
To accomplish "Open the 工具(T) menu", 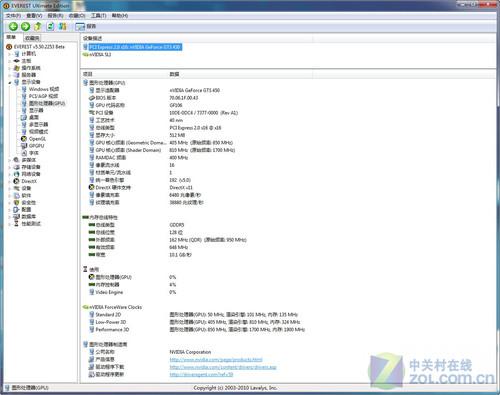I will tap(99, 16).
